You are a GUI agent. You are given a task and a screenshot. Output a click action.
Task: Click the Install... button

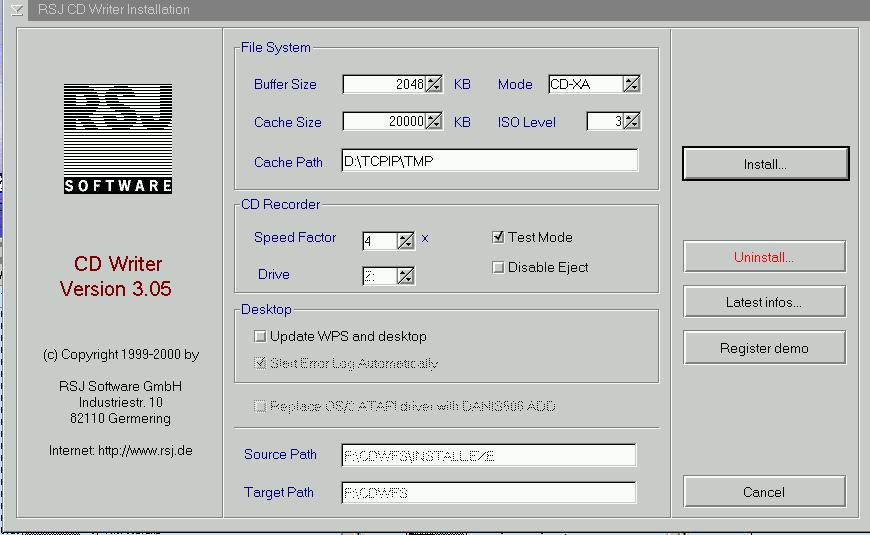coord(765,164)
